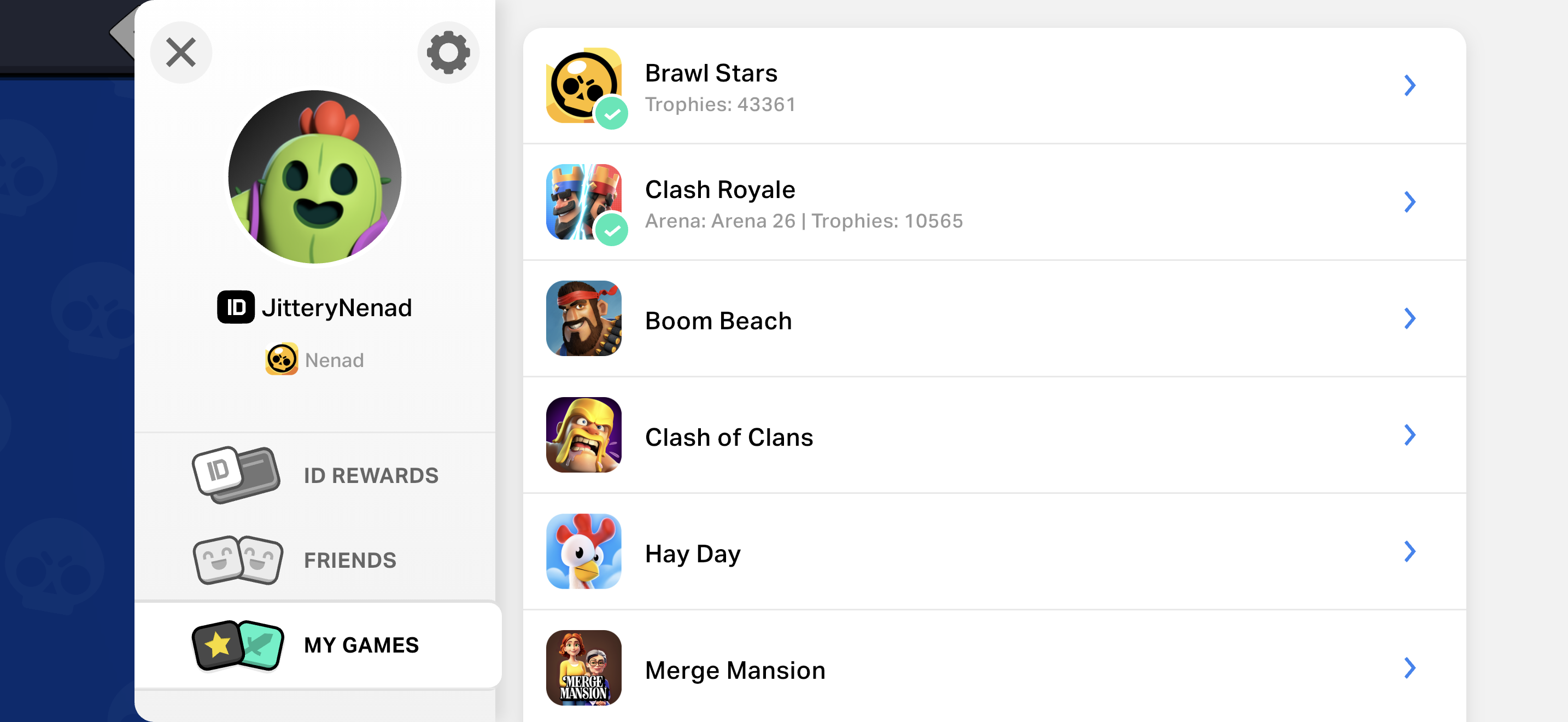The width and height of the screenshot is (1568, 722).
Task: Close the Supercell ID panel
Action: [181, 53]
